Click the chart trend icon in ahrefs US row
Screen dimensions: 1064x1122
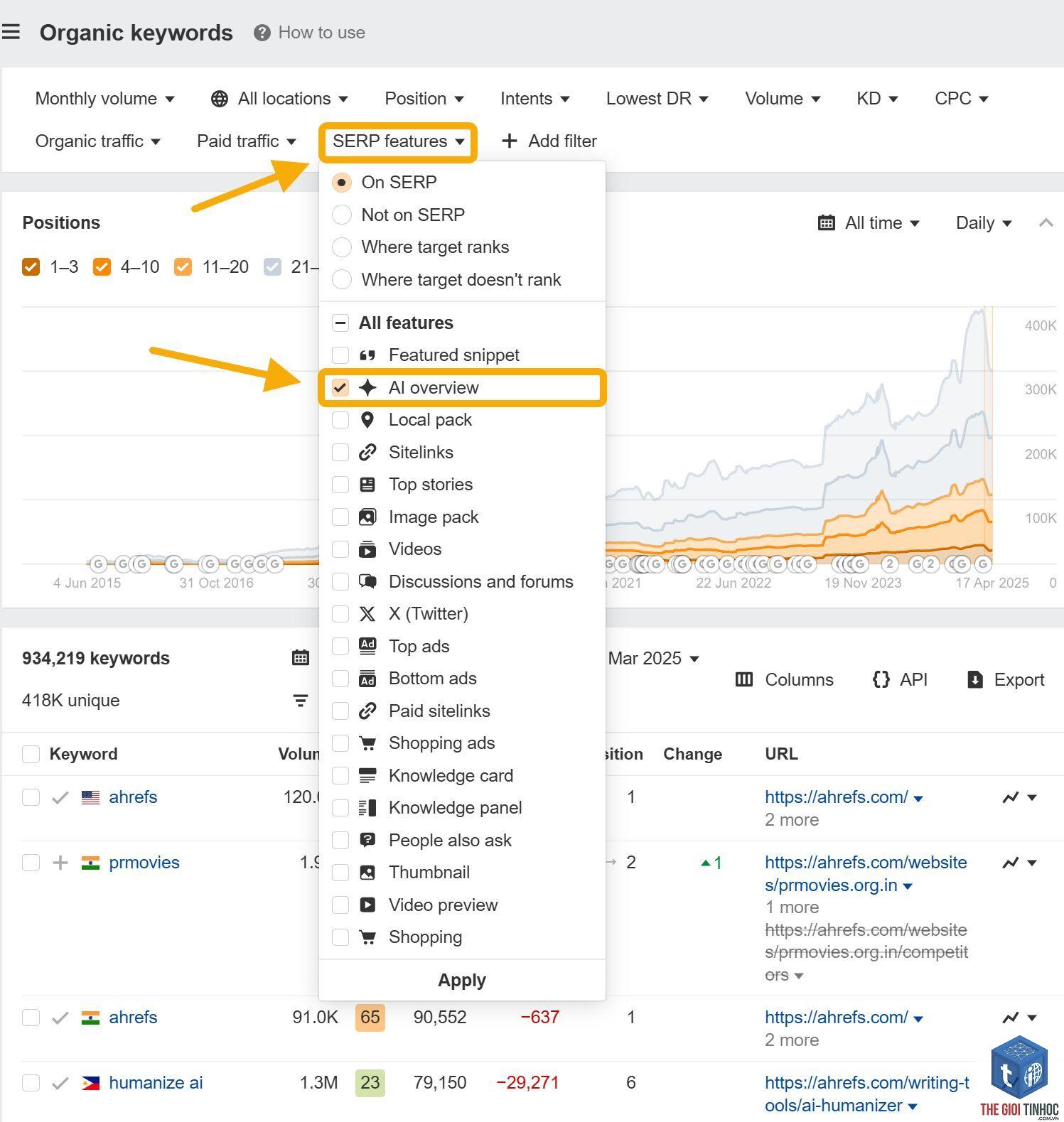coord(1010,797)
